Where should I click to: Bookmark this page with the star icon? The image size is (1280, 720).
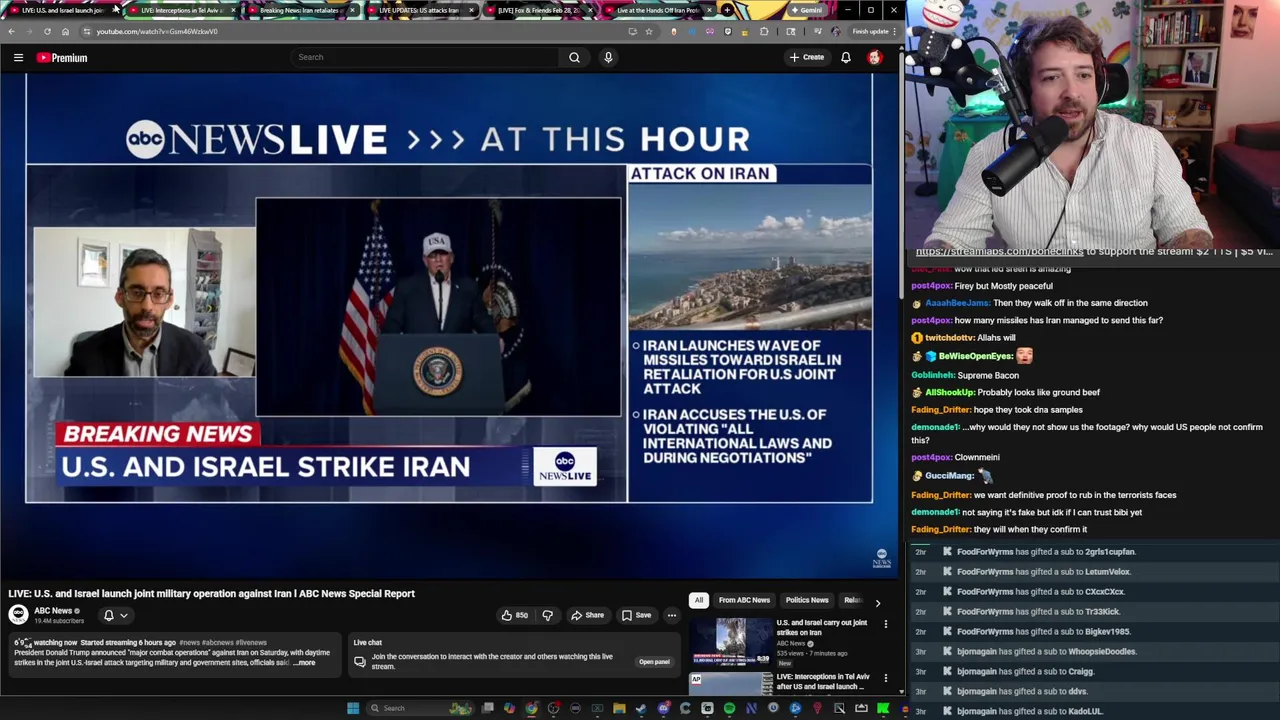(649, 31)
